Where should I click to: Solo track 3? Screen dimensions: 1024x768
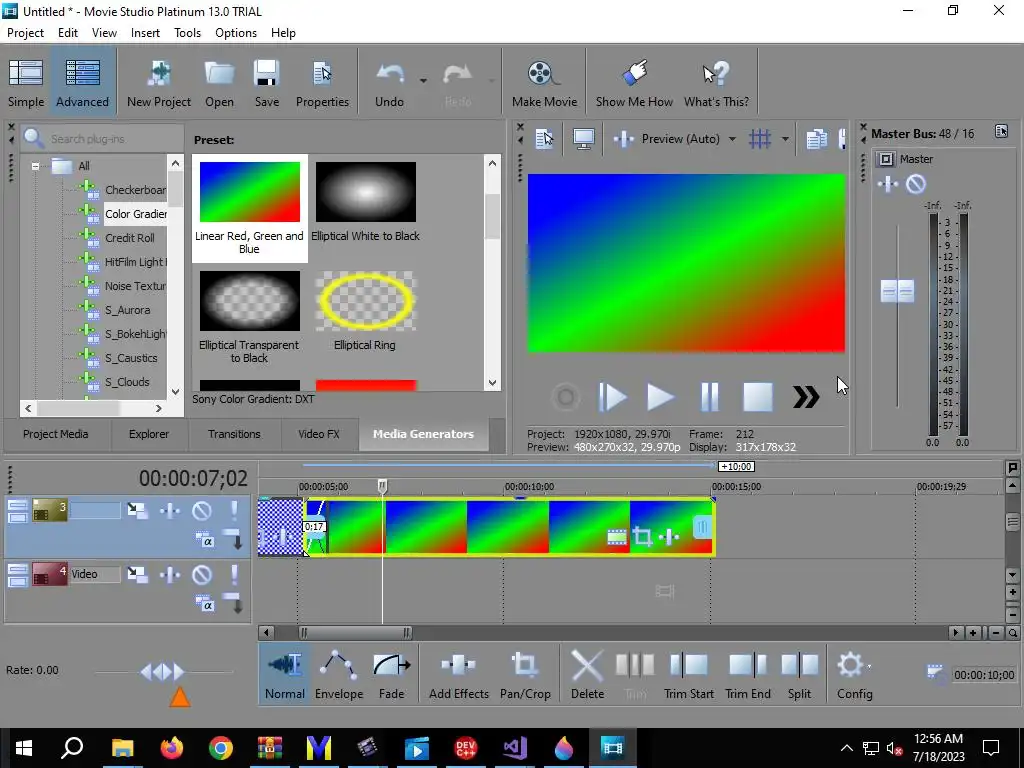234,510
